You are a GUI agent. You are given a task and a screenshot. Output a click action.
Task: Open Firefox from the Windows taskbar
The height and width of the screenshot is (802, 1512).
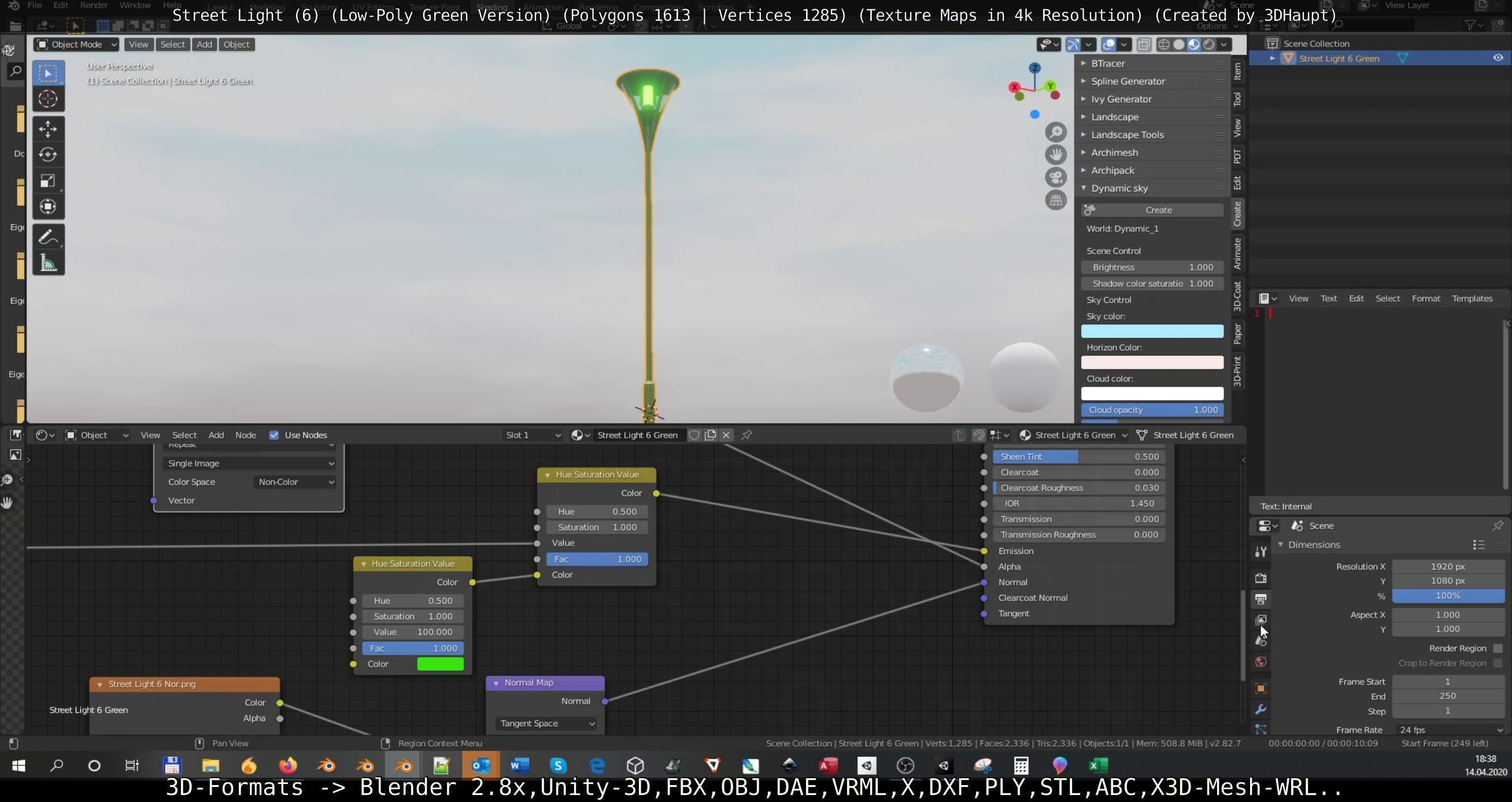click(x=287, y=766)
